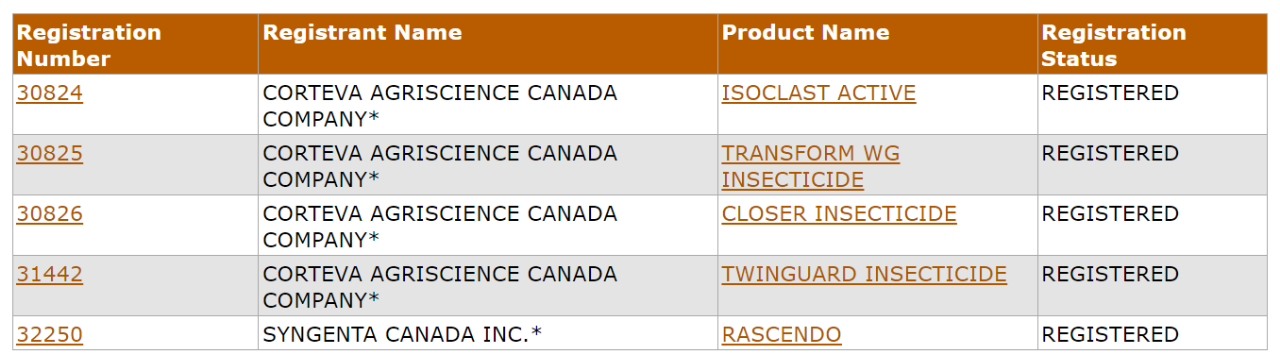Click the Product Name column header
The image size is (1280, 360).
[x=877, y=45]
